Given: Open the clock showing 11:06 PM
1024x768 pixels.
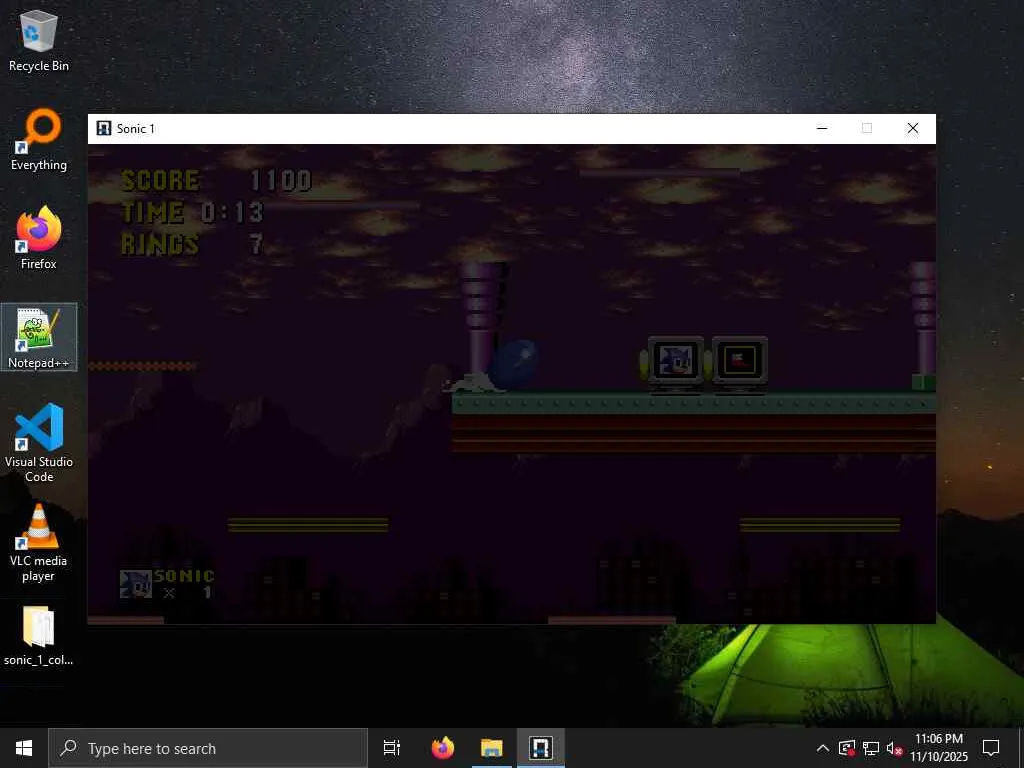Looking at the screenshot, I should click(939, 748).
